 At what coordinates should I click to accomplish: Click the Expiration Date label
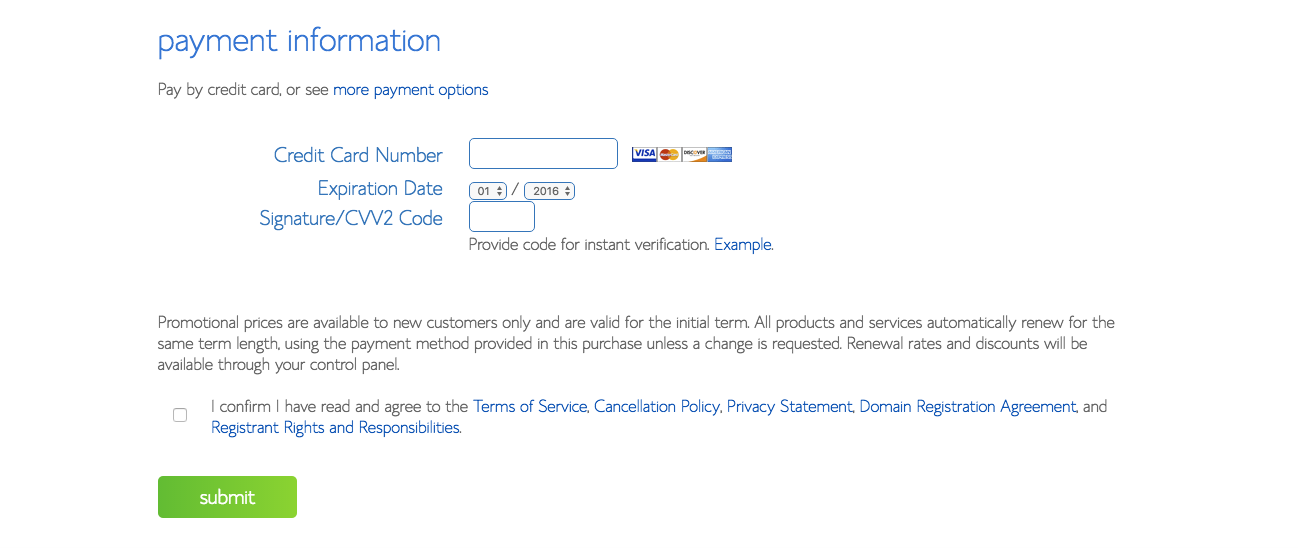point(380,188)
